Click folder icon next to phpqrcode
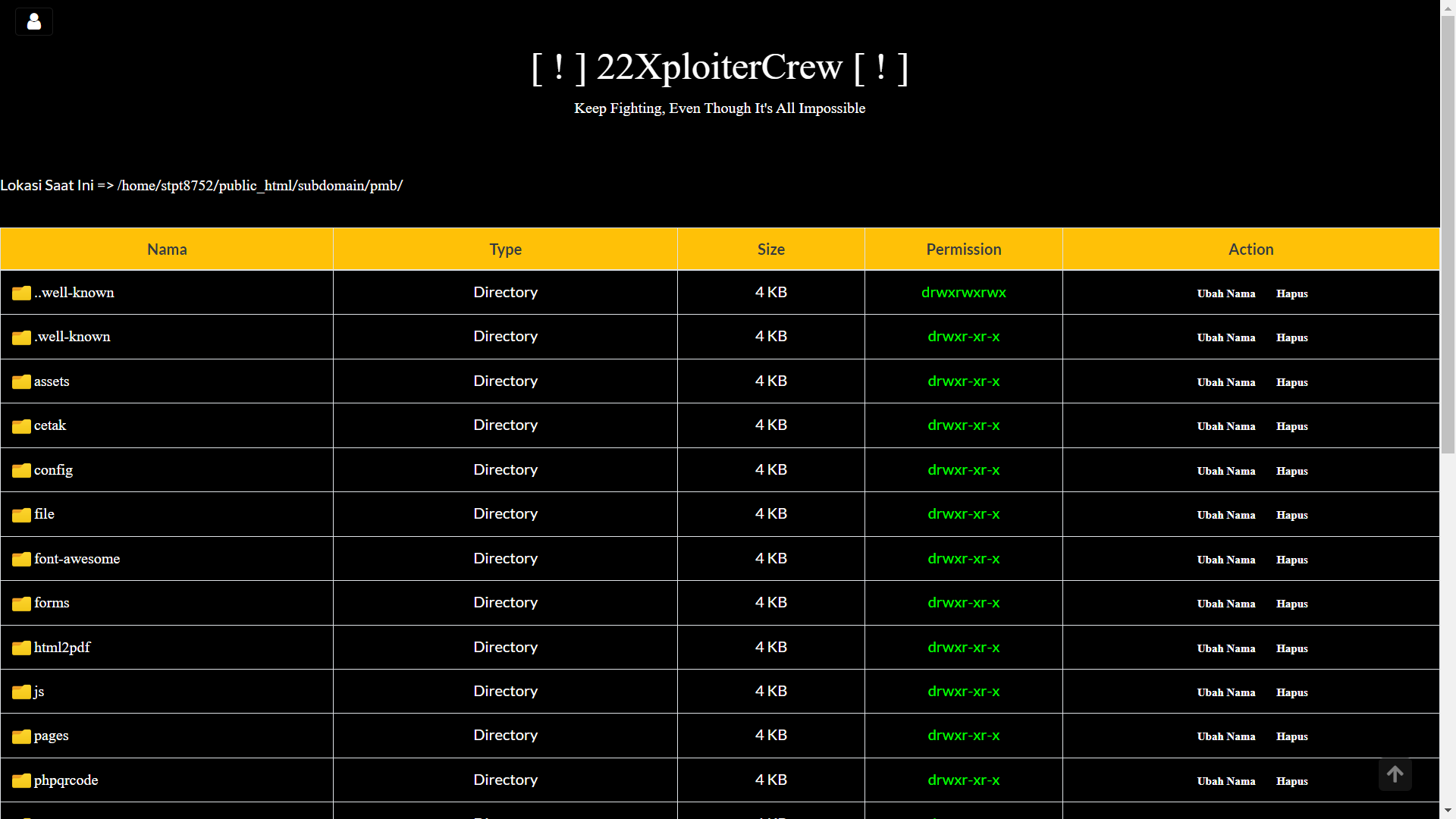The image size is (1456, 819). [21, 780]
